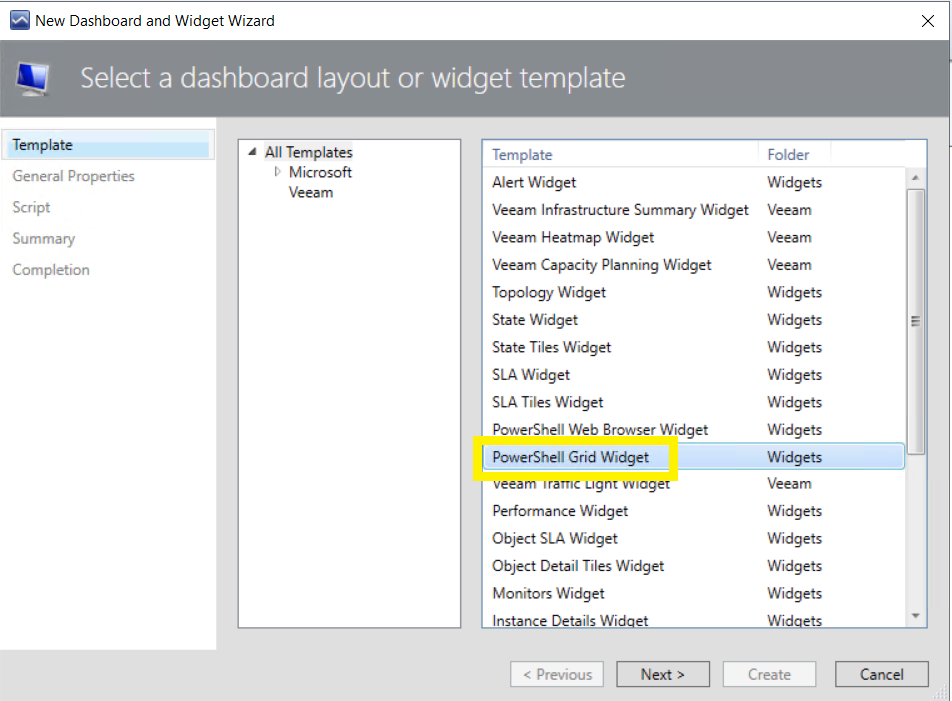This screenshot has width=952, height=701.
Task: Collapse the All Templates tree node
Action: (x=253, y=152)
